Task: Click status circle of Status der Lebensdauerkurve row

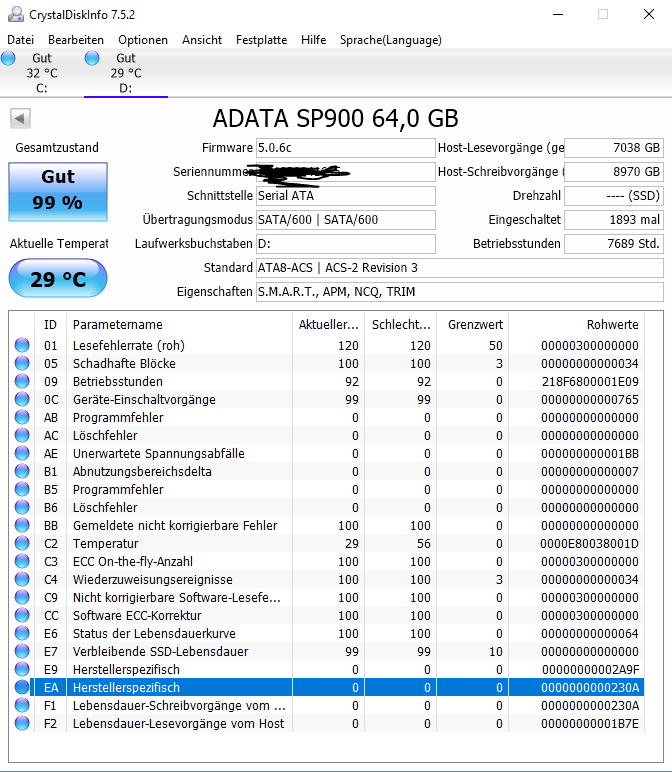Action: pyautogui.click(x=22, y=633)
